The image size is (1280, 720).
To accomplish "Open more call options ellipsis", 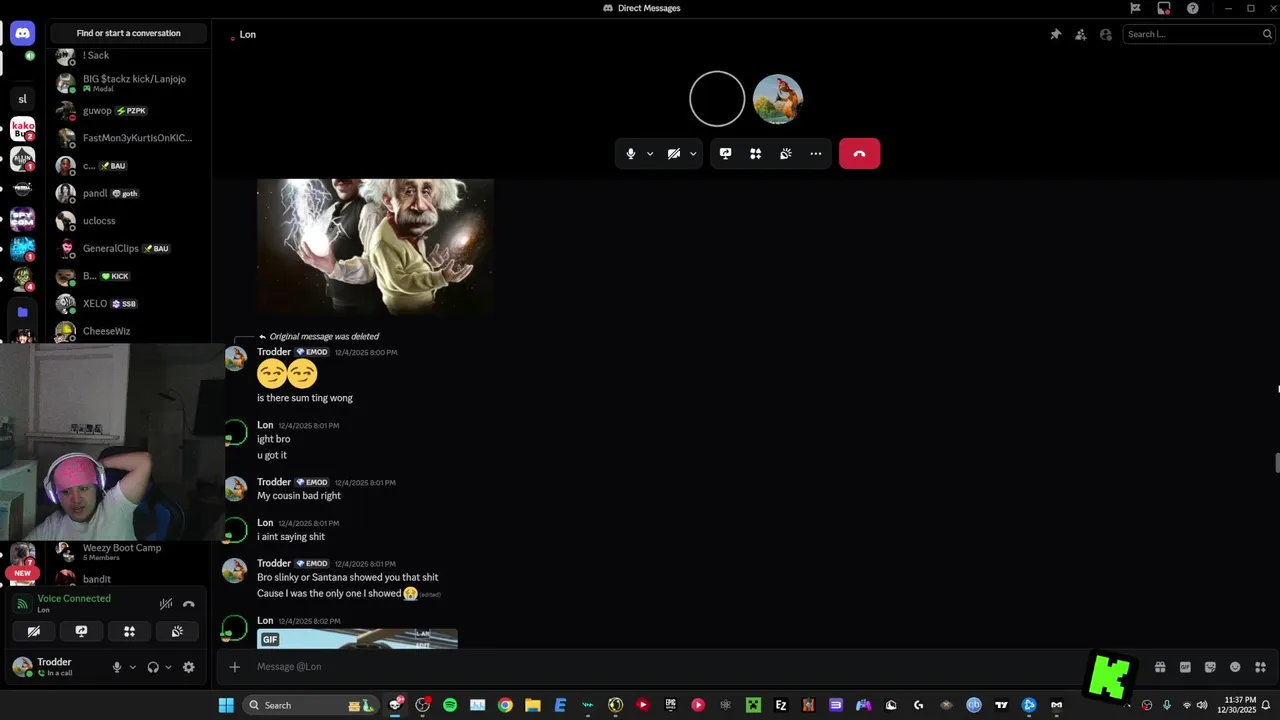I will click(816, 154).
